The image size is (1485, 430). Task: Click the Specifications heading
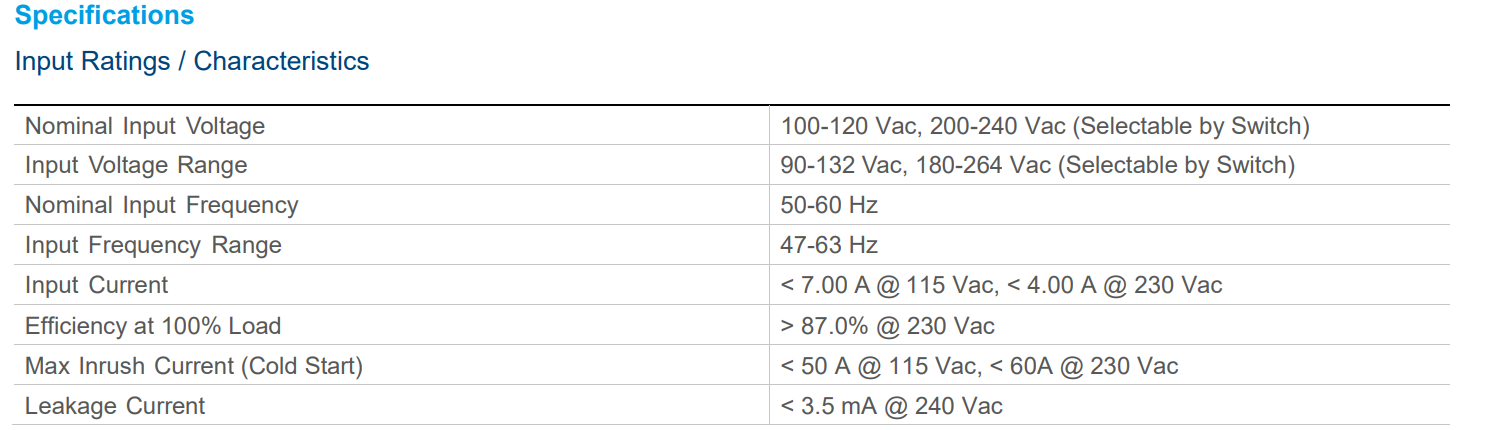(105, 16)
